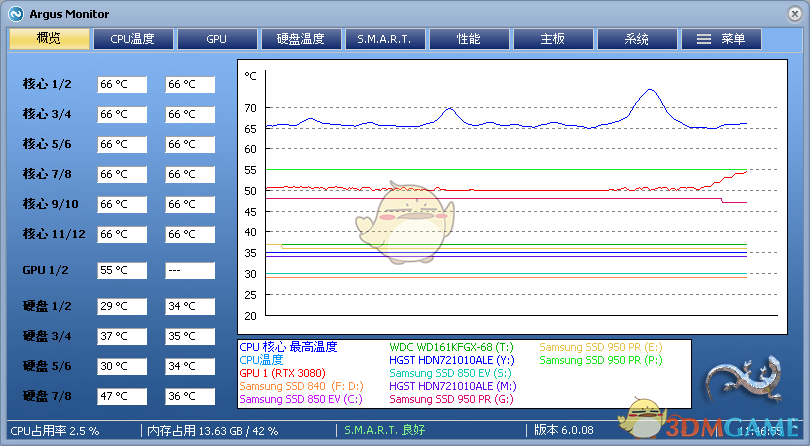Open the 菜单 hamburger menu

[x=721, y=39]
